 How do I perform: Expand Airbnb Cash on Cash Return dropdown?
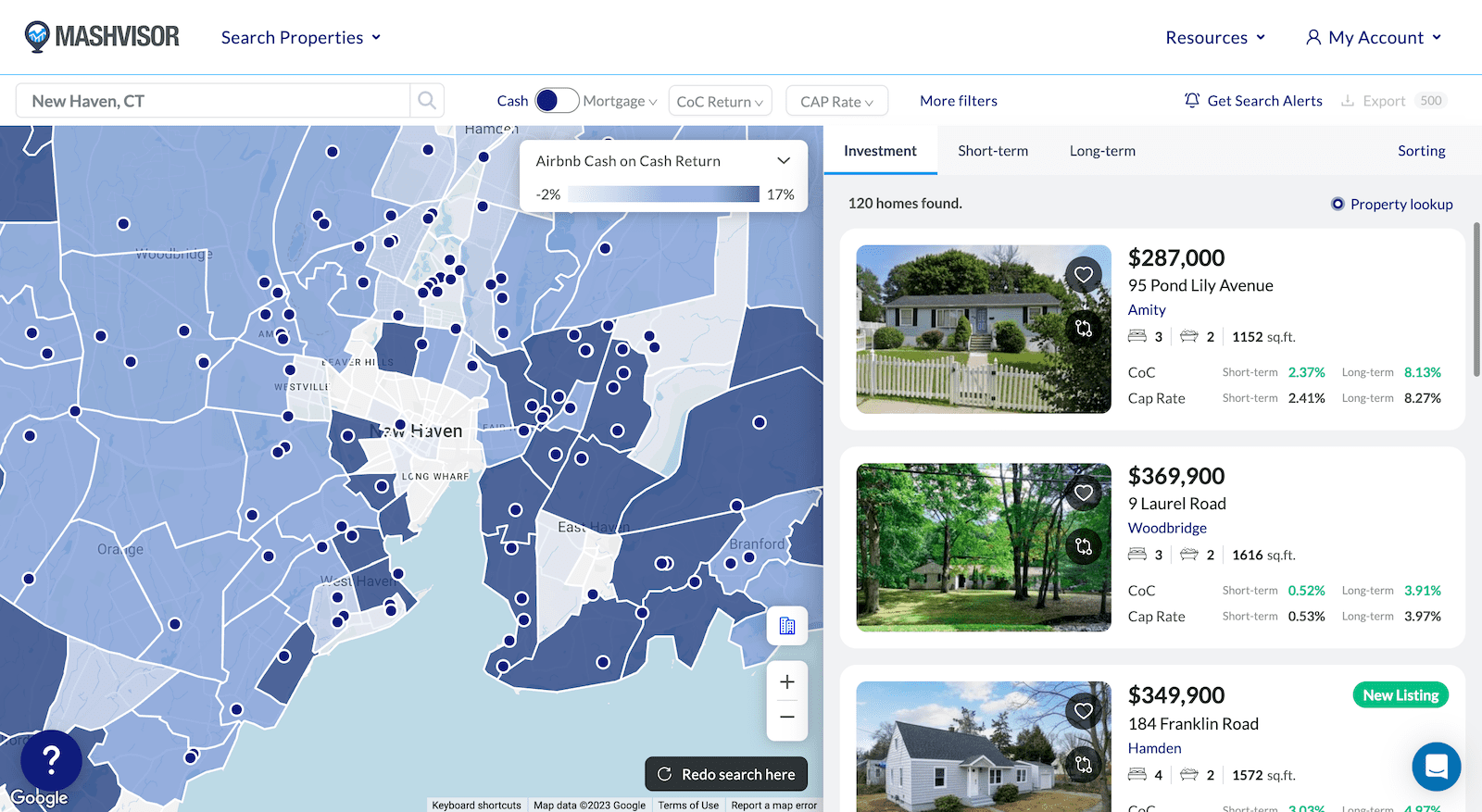(x=783, y=161)
